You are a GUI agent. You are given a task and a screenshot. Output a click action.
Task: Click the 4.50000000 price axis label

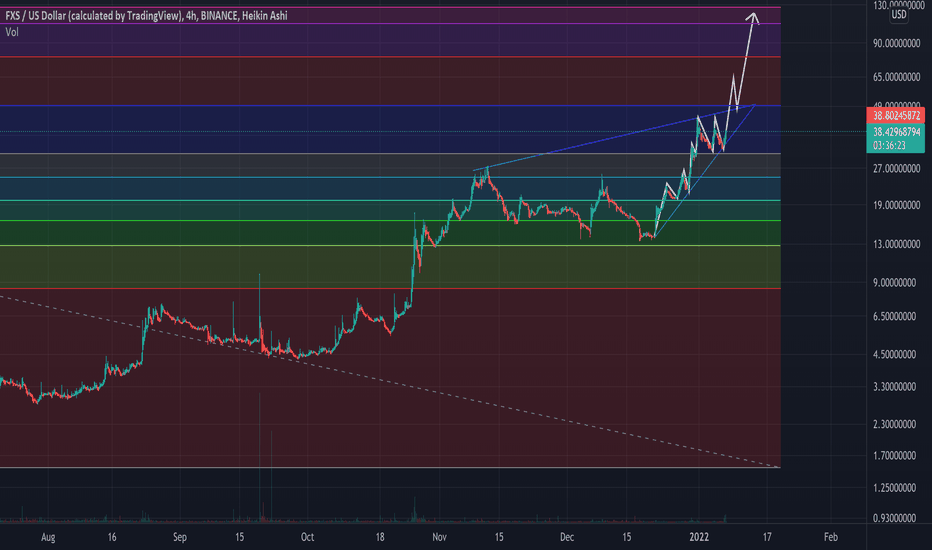[895, 354]
